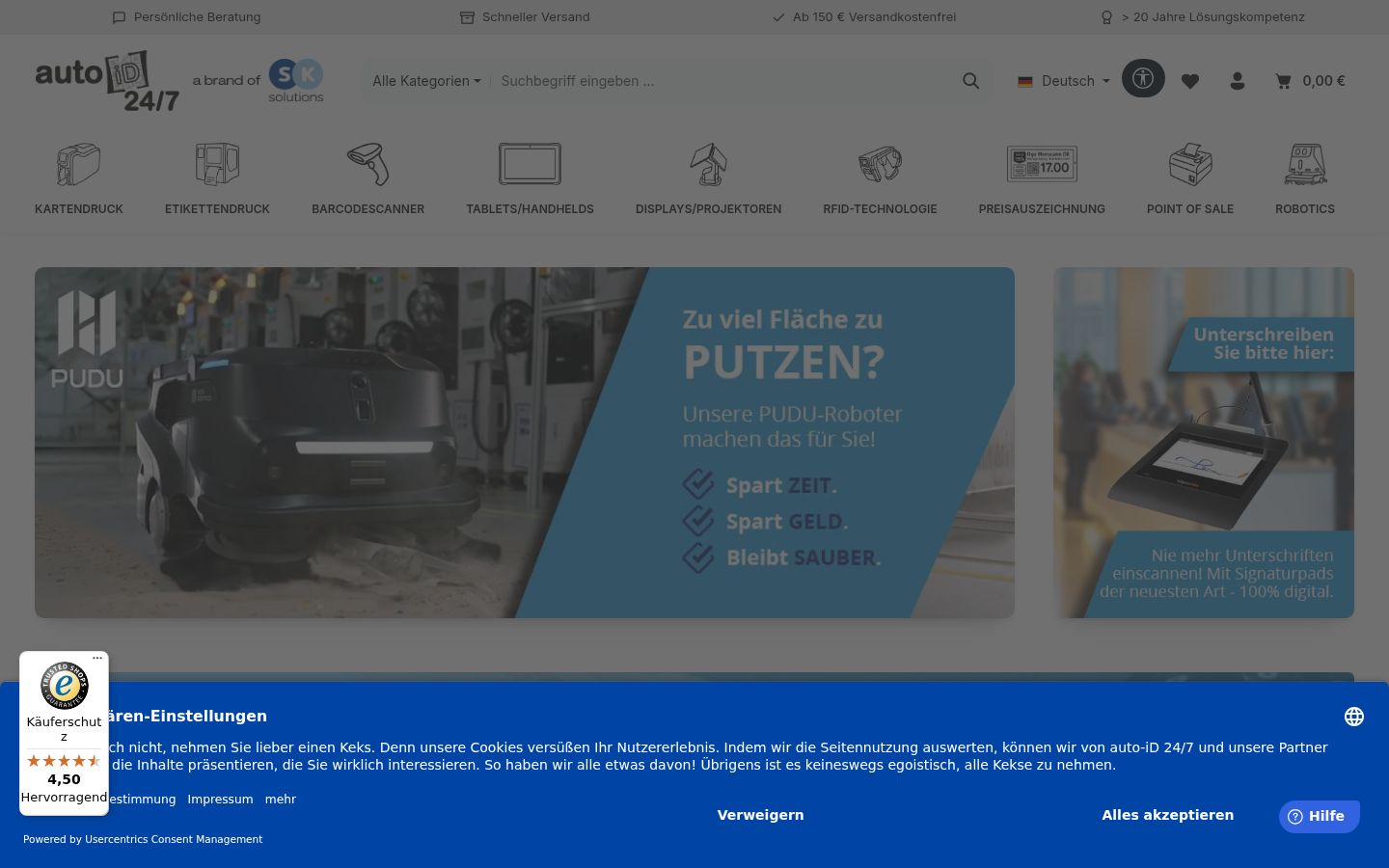Open the PREISAUSZEICHNUNG menu
1389x868 pixels.
[x=1042, y=209]
